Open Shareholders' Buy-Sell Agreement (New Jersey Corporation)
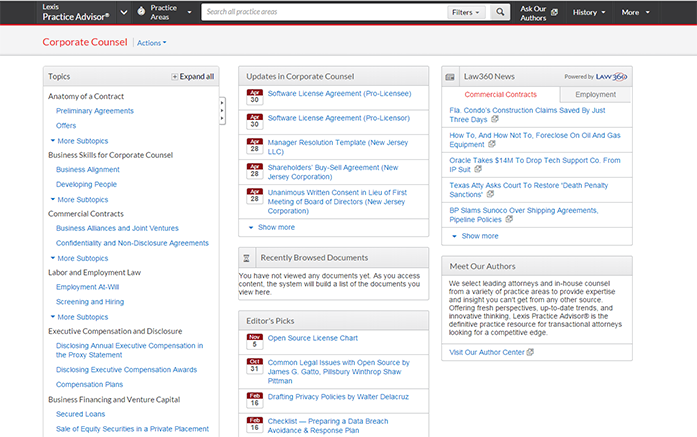The width and height of the screenshot is (697, 437). [x=333, y=172]
